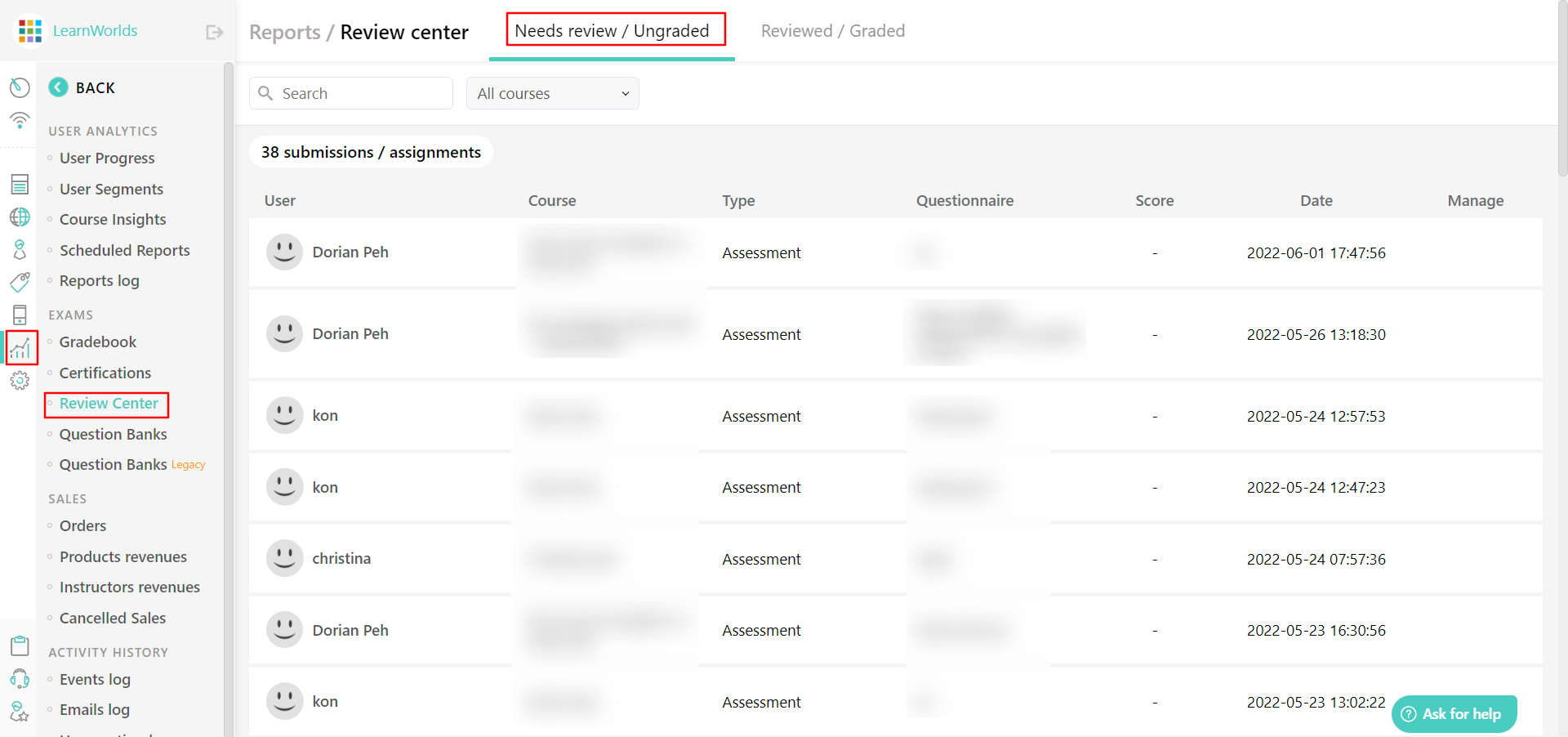Screen dimensions: 1568x737
Task: Select the settings gear icon
Action: [20, 380]
